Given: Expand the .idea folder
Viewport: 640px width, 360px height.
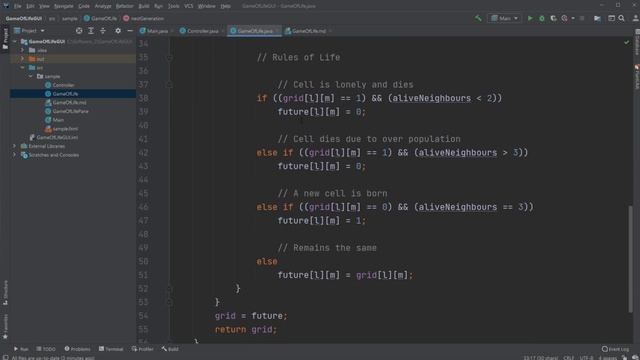Looking at the screenshot, I should tap(23, 50).
